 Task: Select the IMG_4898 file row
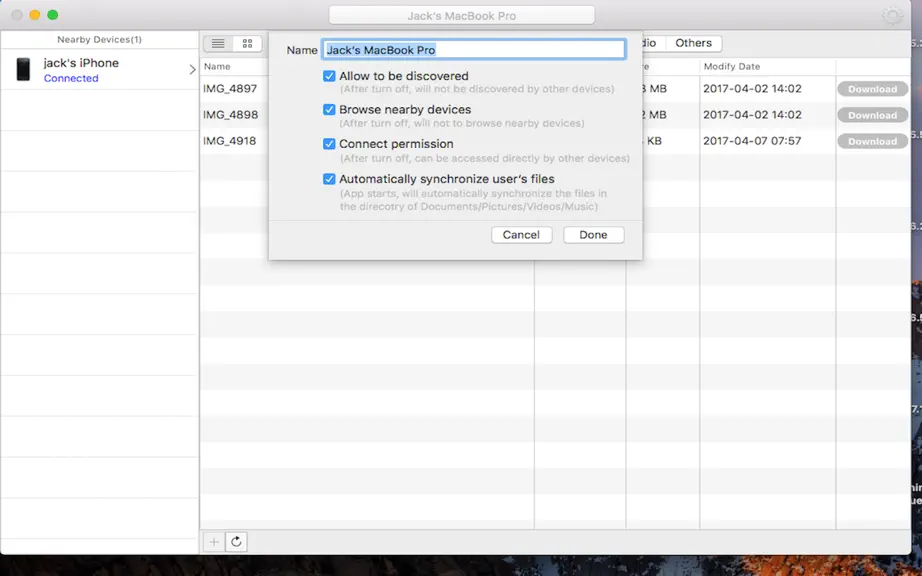555,115
